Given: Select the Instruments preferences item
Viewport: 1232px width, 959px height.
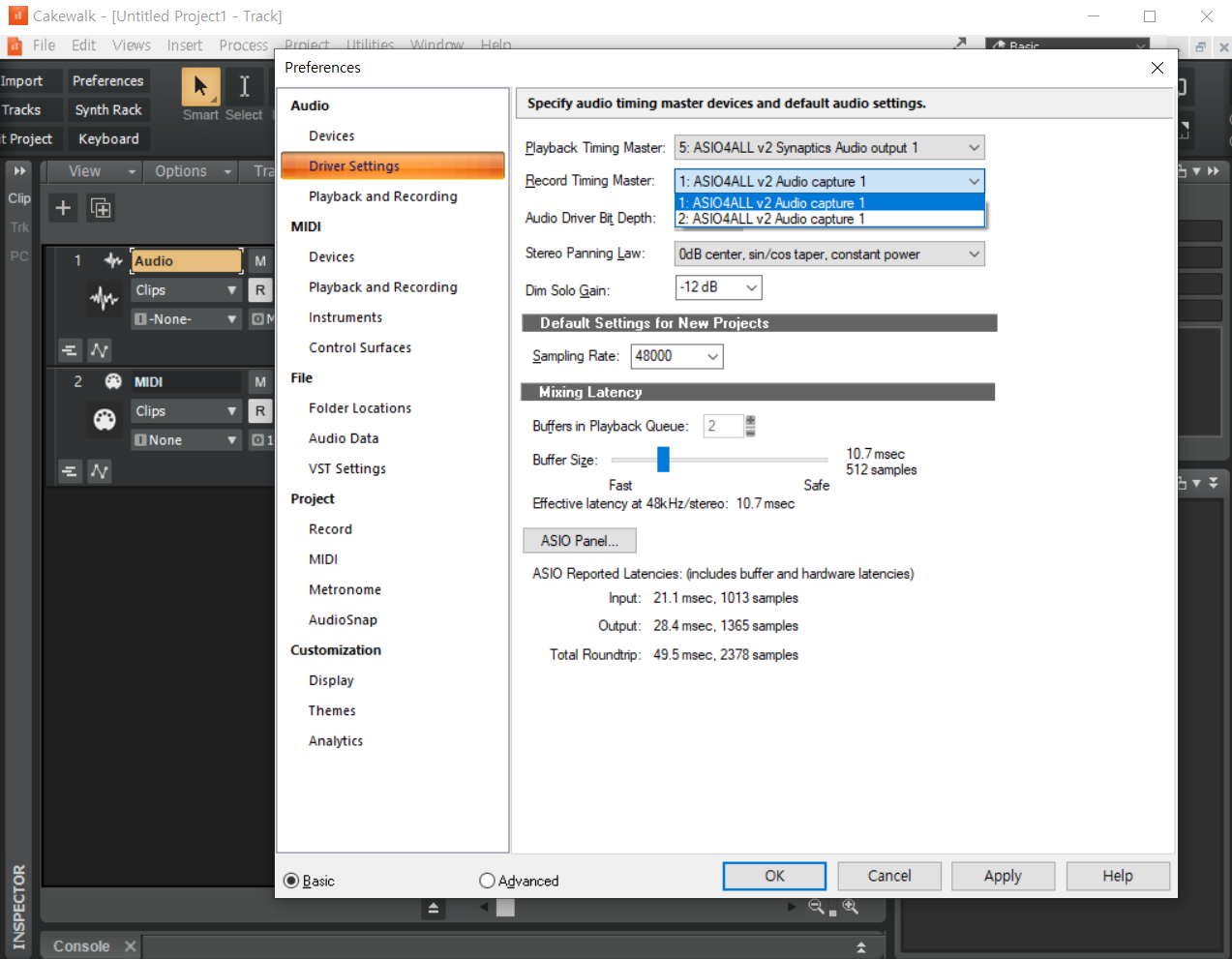Looking at the screenshot, I should 346,317.
